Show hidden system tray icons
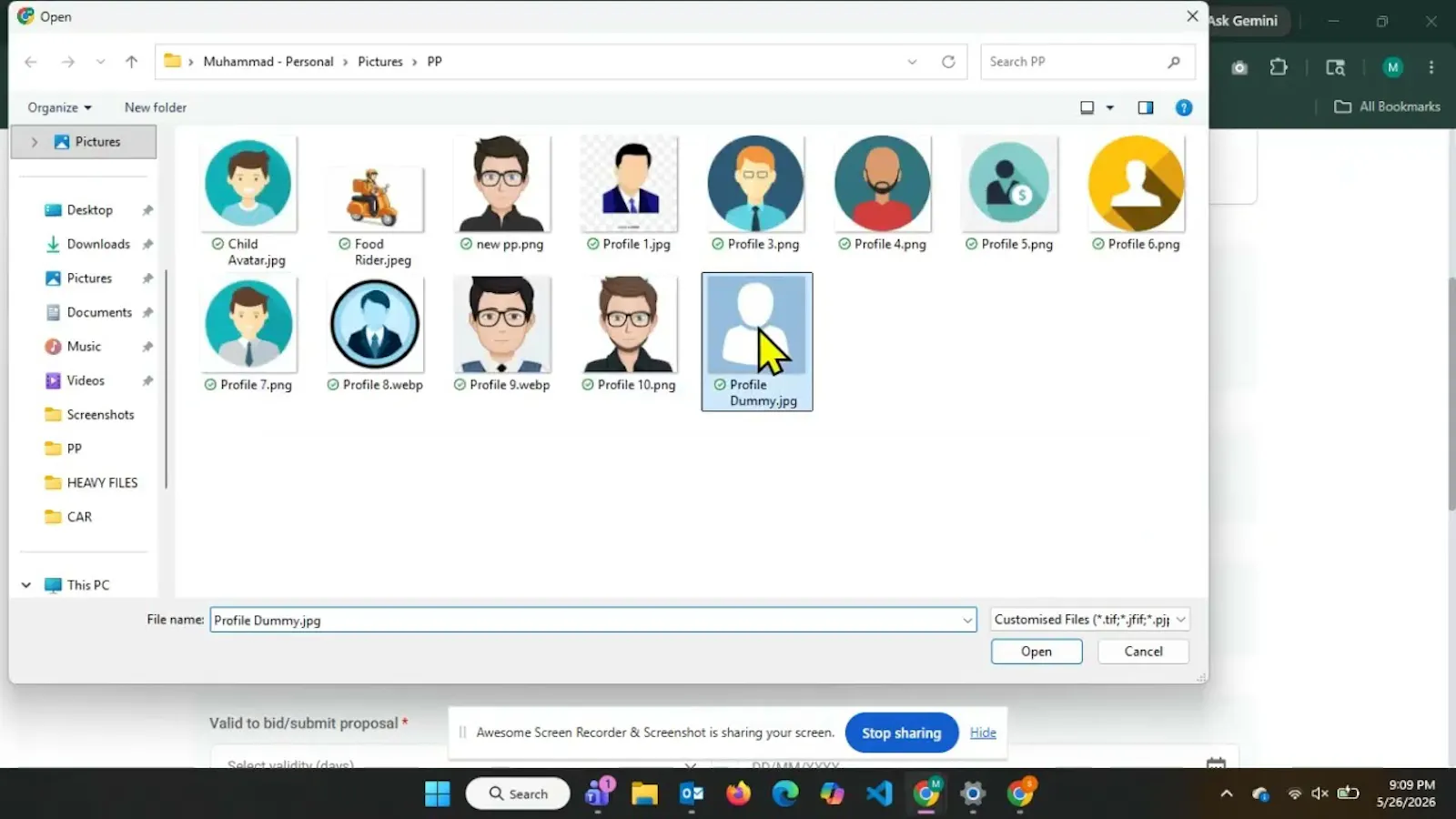Screen dimensions: 1456x819 1227,794
